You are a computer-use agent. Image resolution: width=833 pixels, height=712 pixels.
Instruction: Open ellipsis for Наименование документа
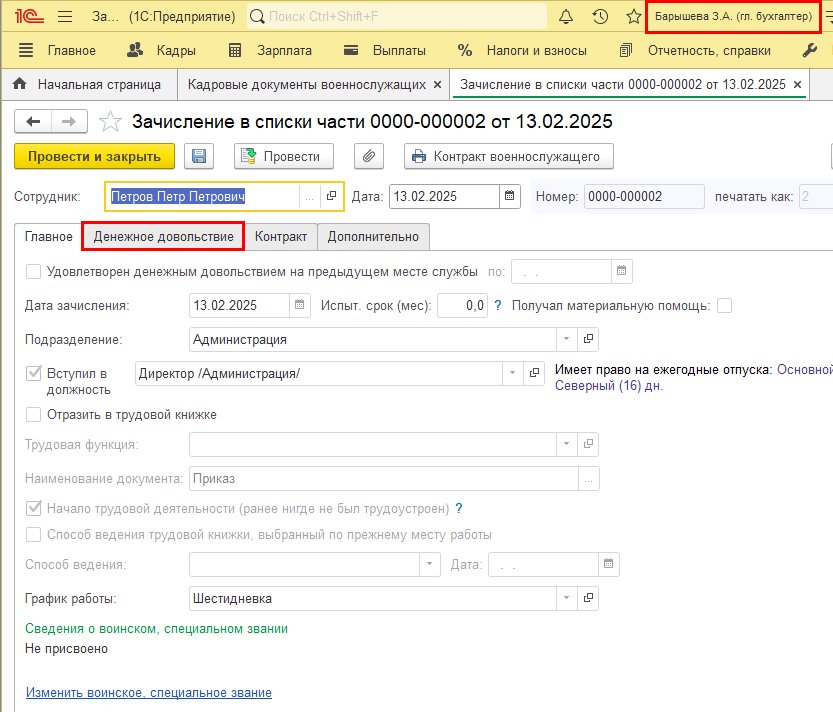[x=589, y=479]
